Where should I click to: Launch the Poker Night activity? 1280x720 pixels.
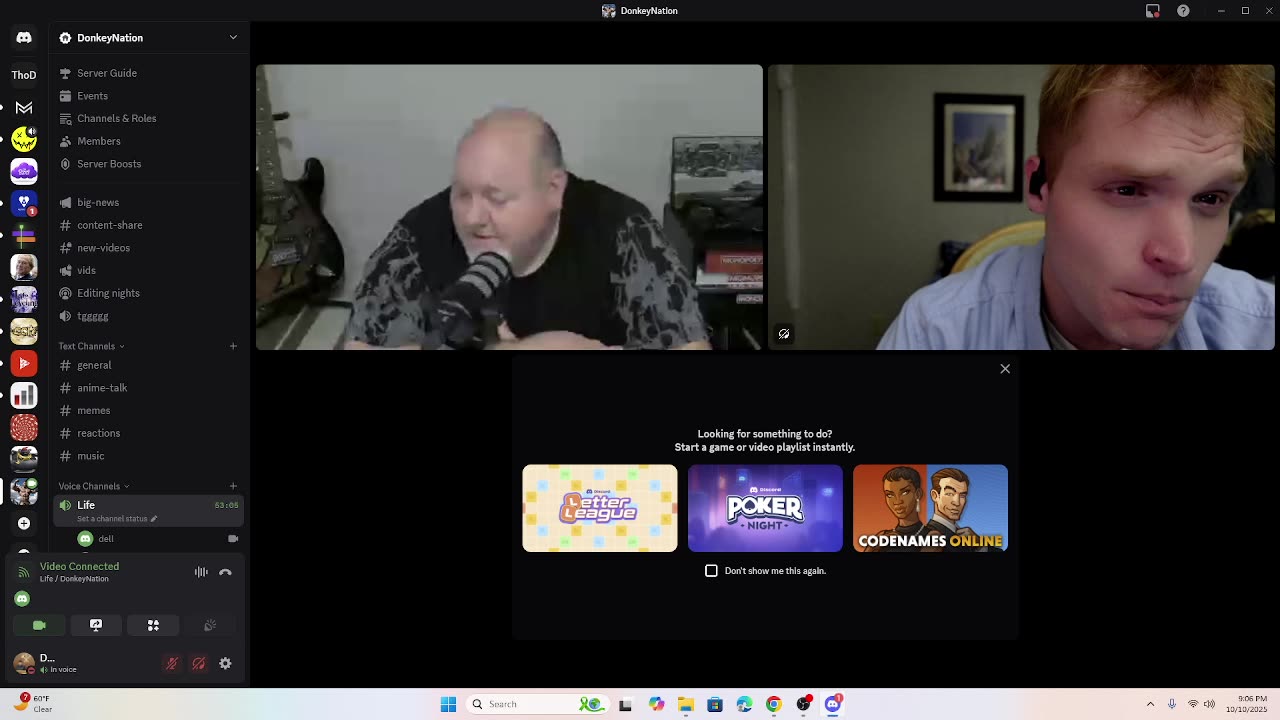click(x=765, y=508)
